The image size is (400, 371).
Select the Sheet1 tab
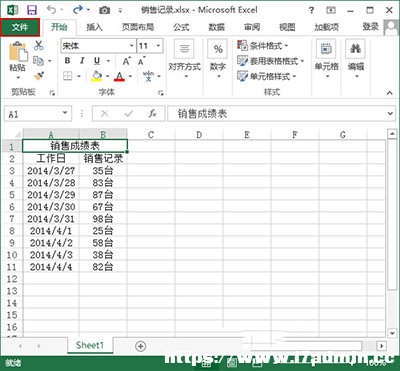click(x=90, y=345)
